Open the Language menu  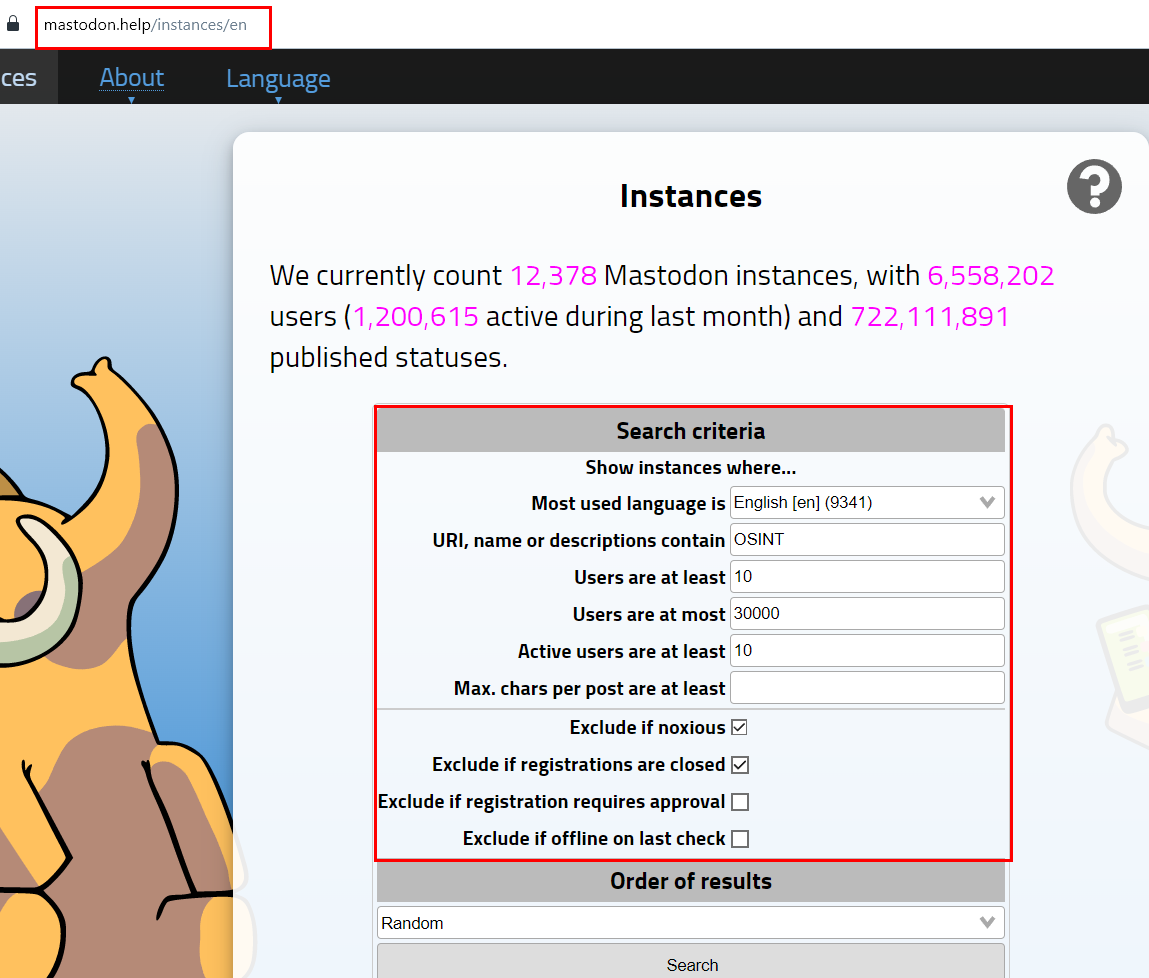coord(278,78)
